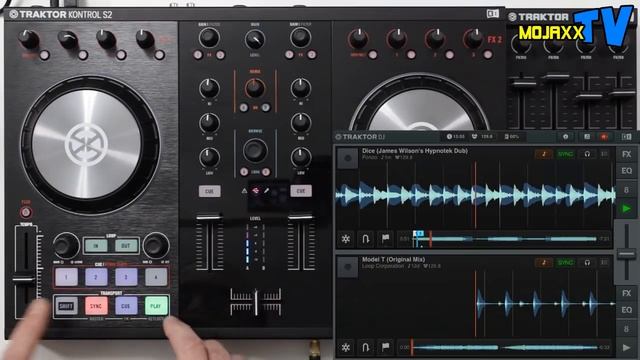Click the Model T deck album art thumbnail

(x=348, y=267)
